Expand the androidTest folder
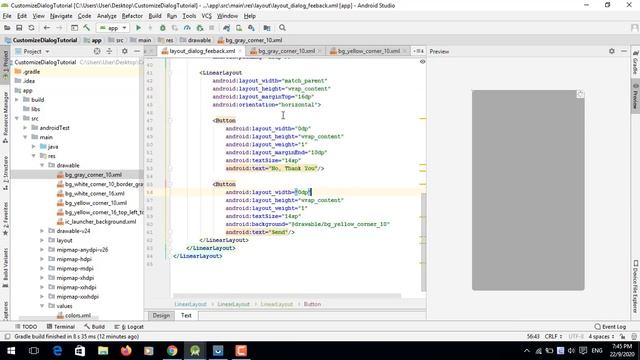Screen dimensions: 640x360 point(25,128)
